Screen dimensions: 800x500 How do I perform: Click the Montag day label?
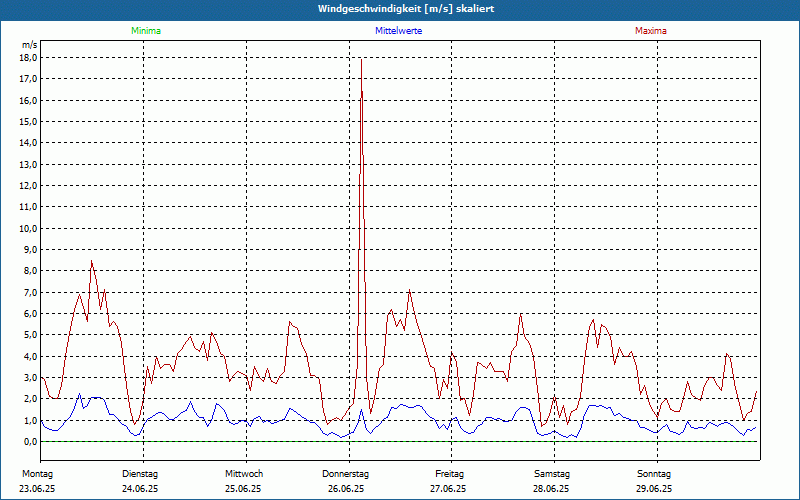point(37,474)
